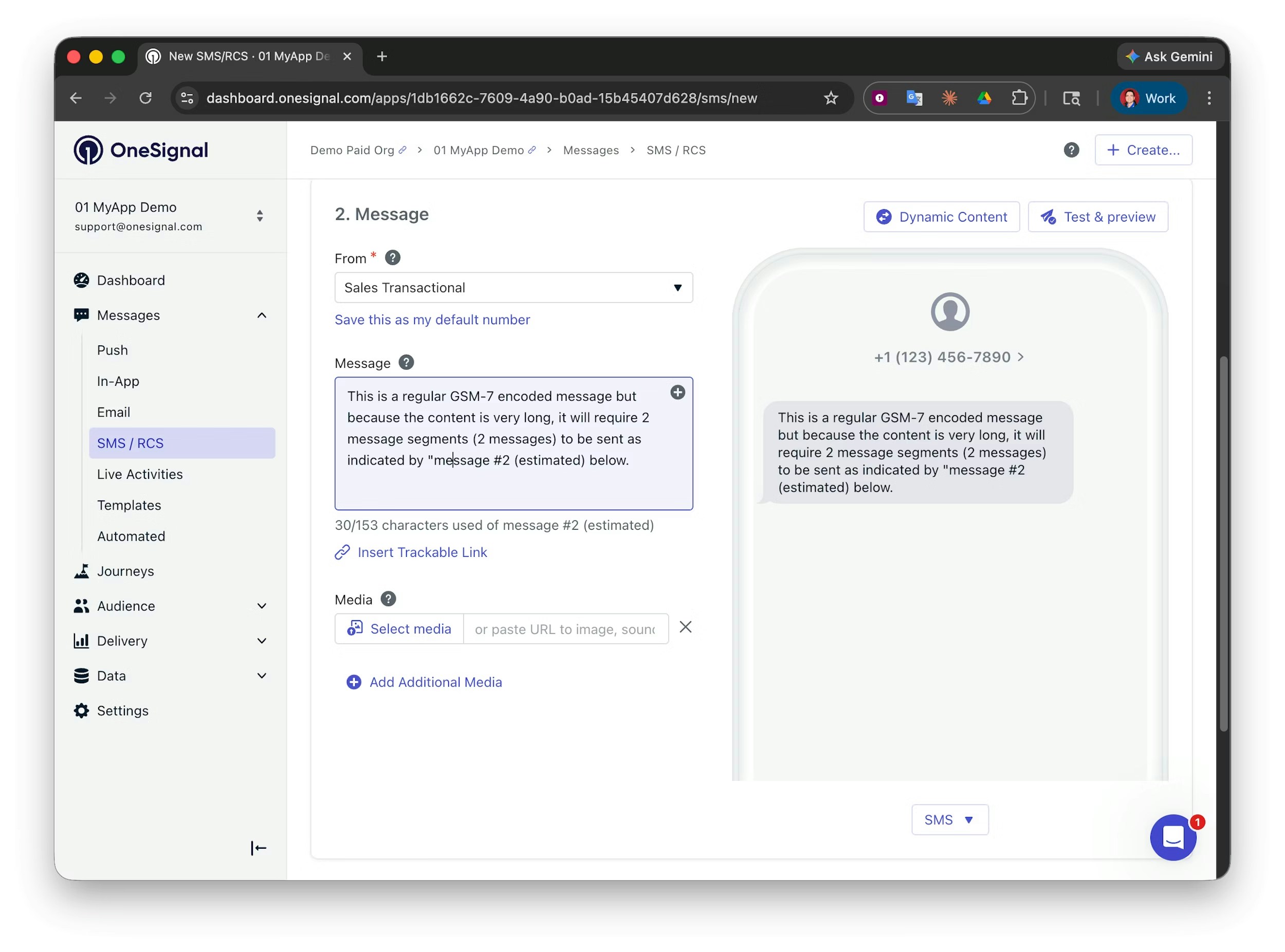Go to Push messages
This screenshot has height=952, width=1285.
point(113,350)
